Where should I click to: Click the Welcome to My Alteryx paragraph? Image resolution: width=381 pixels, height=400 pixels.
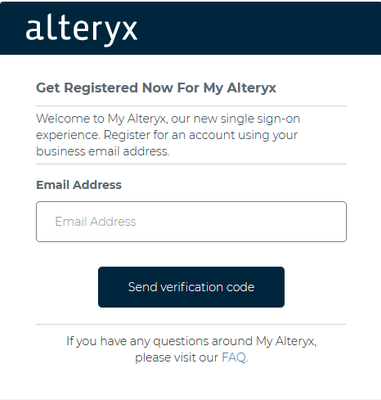[168, 135]
